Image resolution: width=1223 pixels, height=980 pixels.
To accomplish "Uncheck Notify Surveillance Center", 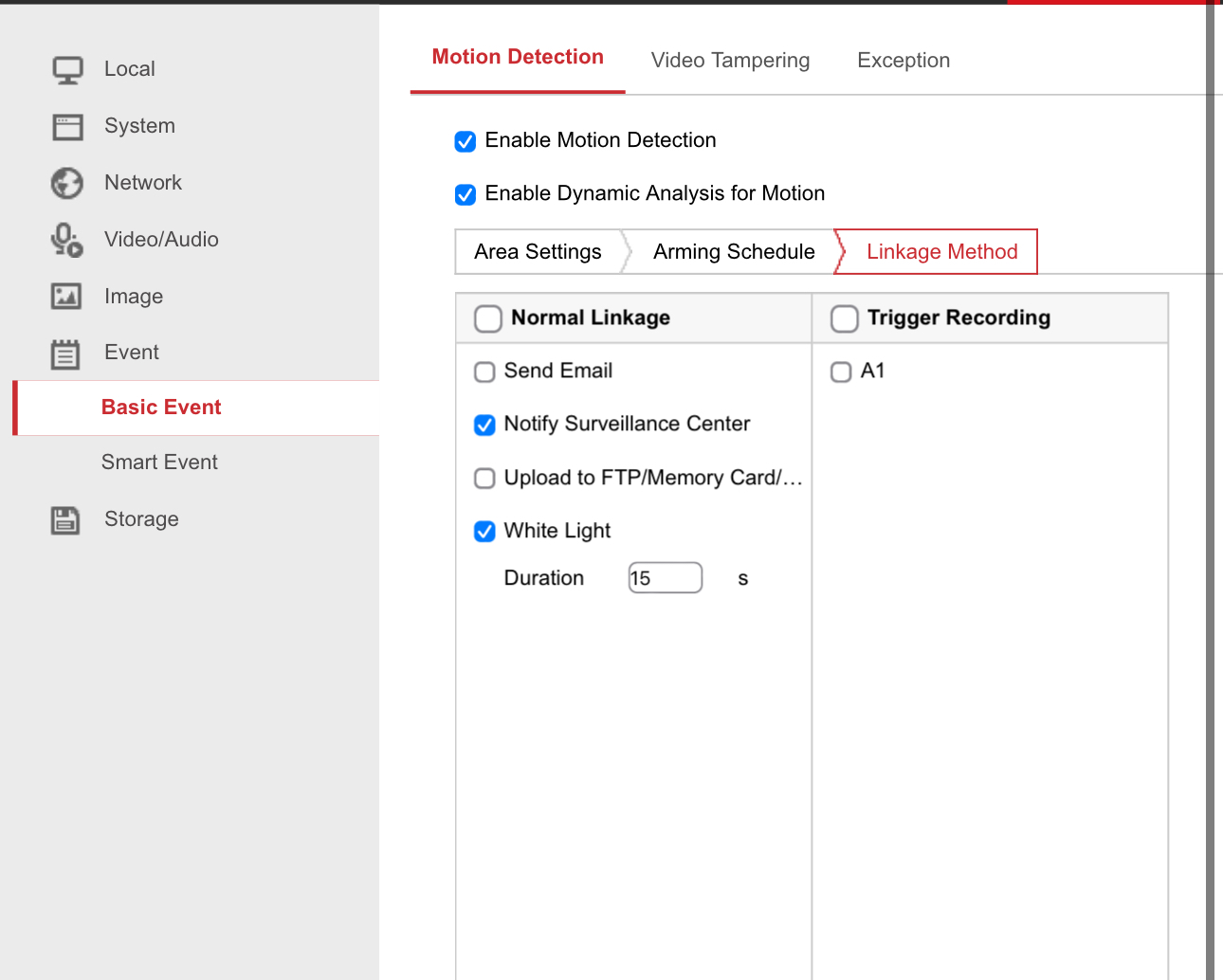I will (484, 425).
